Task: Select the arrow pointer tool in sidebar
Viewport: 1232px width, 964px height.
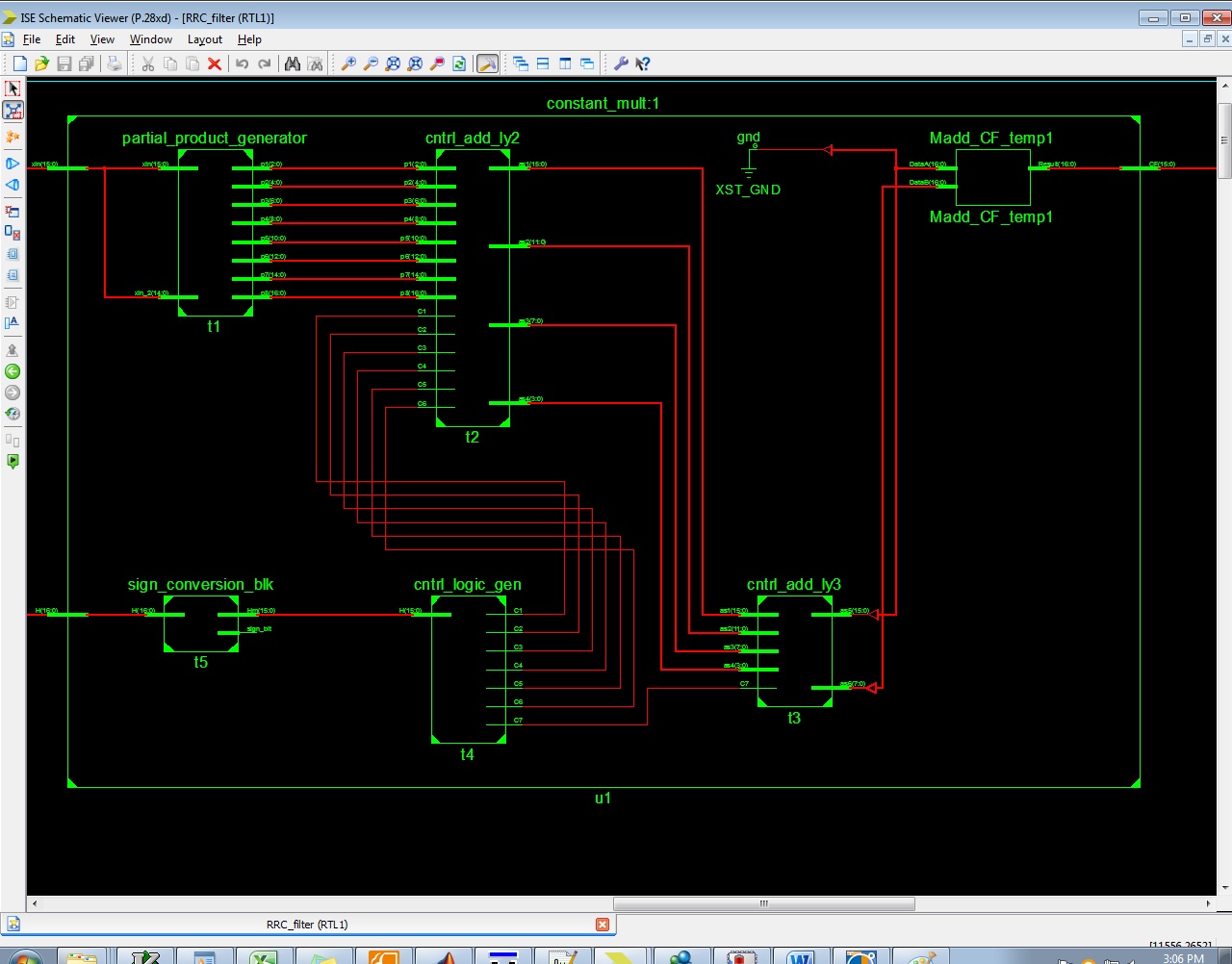Action: point(13,89)
